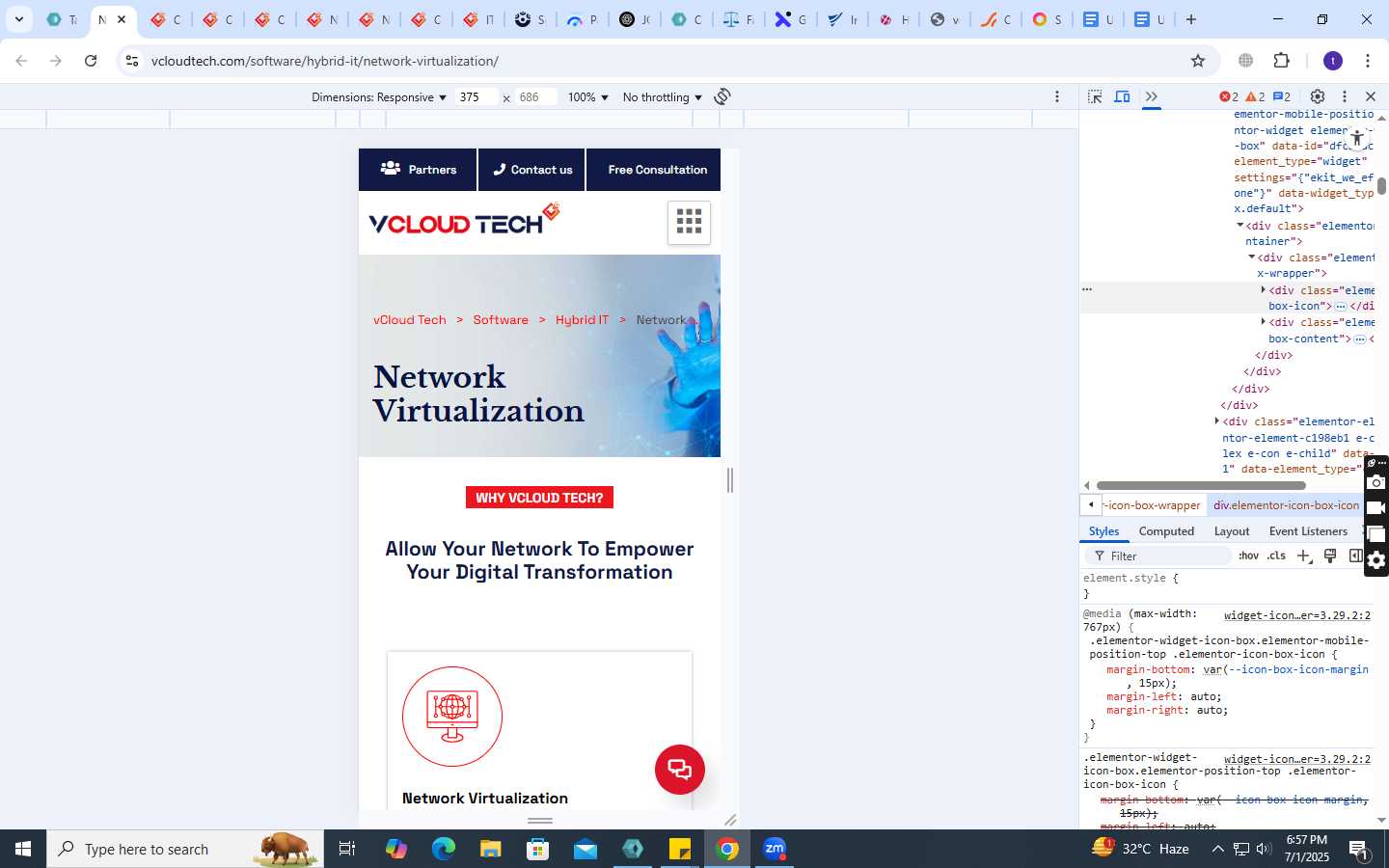Toggle the :hov element state button
The height and width of the screenshot is (868, 1389).
[x=1249, y=556]
